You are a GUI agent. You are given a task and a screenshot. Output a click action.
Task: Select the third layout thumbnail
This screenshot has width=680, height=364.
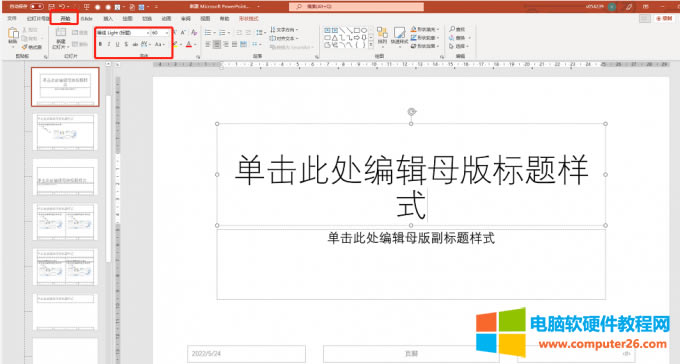tap(65, 177)
